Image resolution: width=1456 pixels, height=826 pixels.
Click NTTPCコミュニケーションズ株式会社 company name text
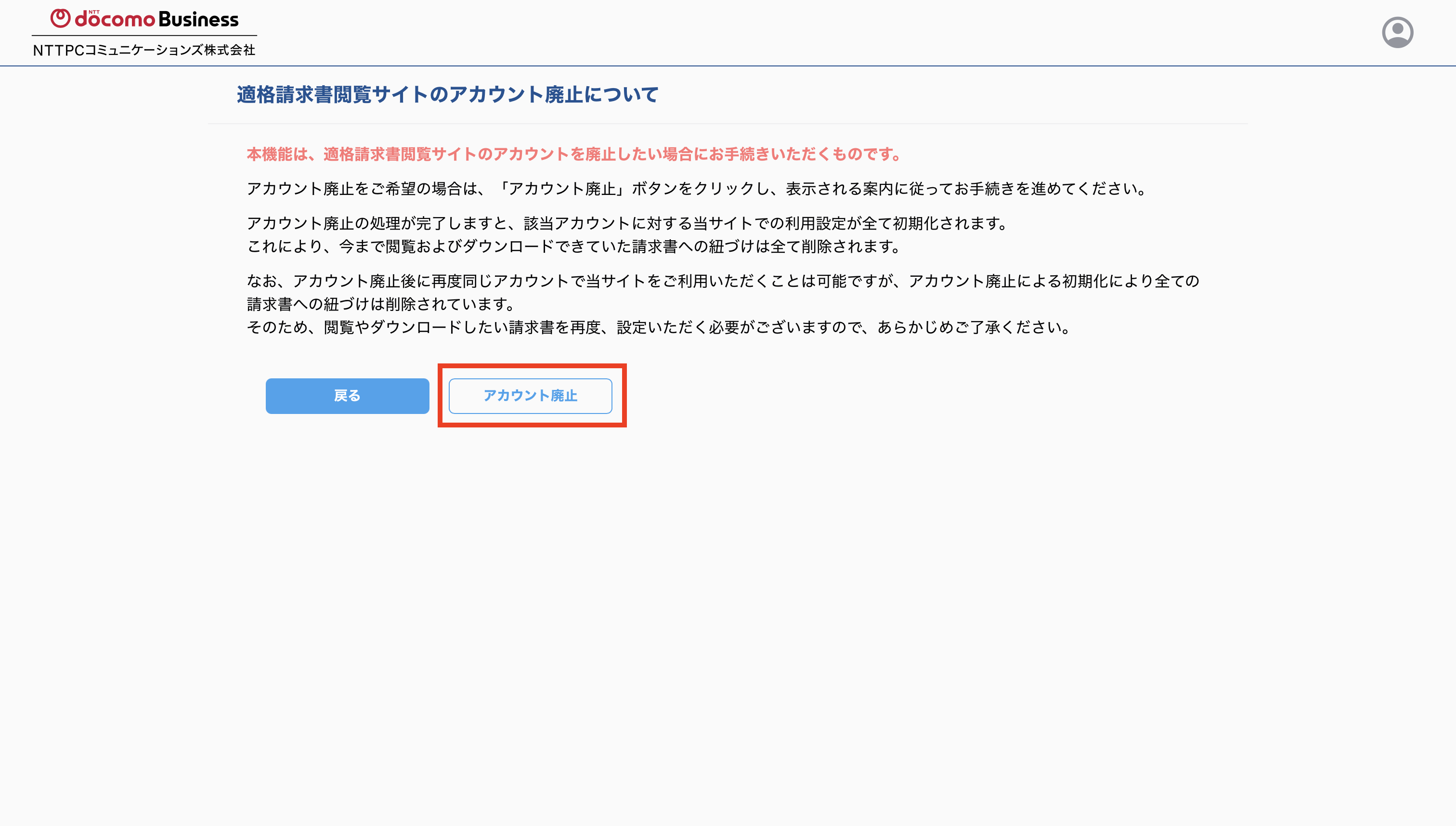pos(144,50)
